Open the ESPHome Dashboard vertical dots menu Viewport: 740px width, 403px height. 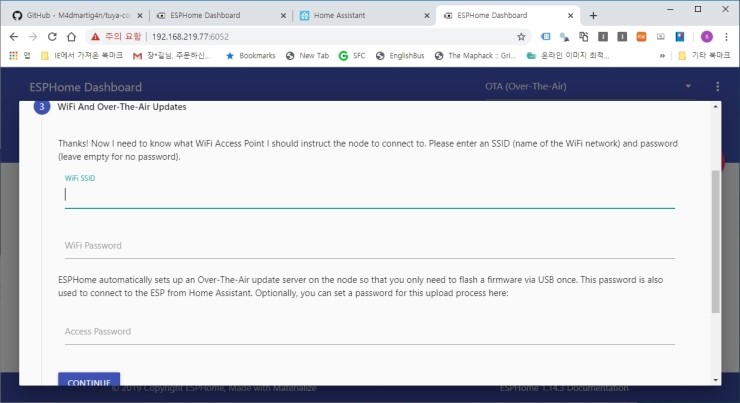(x=717, y=86)
